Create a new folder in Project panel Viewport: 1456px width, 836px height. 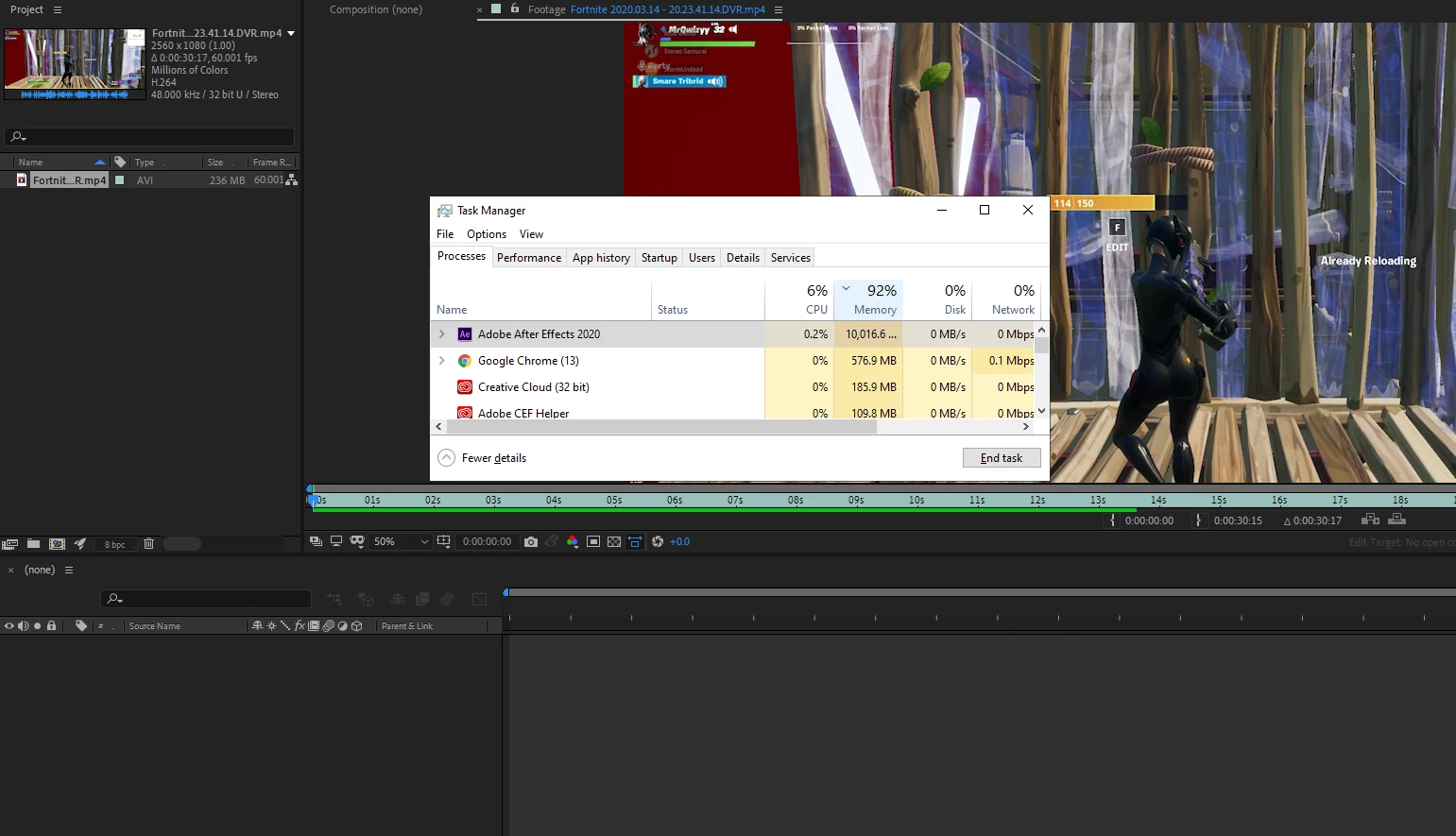[33, 543]
